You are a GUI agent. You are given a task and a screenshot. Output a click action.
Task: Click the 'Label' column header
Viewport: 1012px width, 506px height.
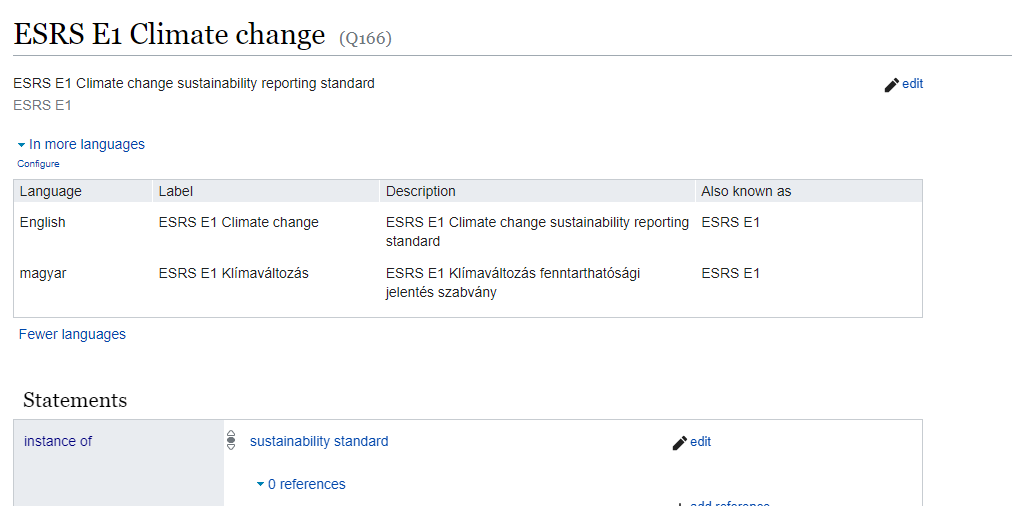[x=176, y=191]
